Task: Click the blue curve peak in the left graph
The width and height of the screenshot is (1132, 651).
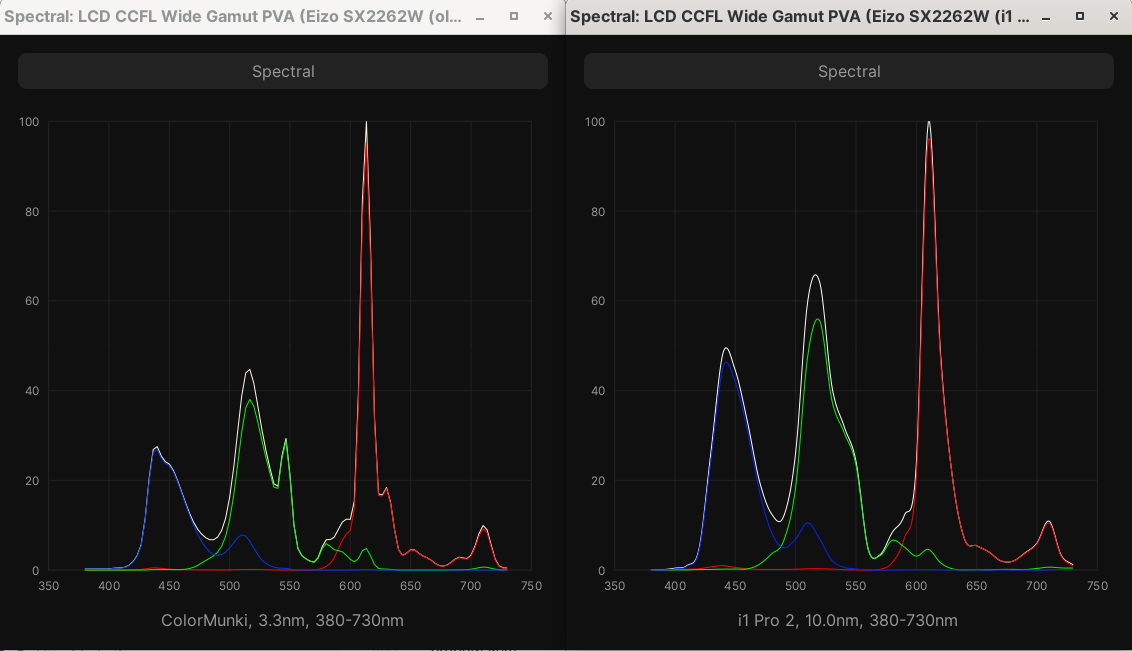Action: (156, 449)
